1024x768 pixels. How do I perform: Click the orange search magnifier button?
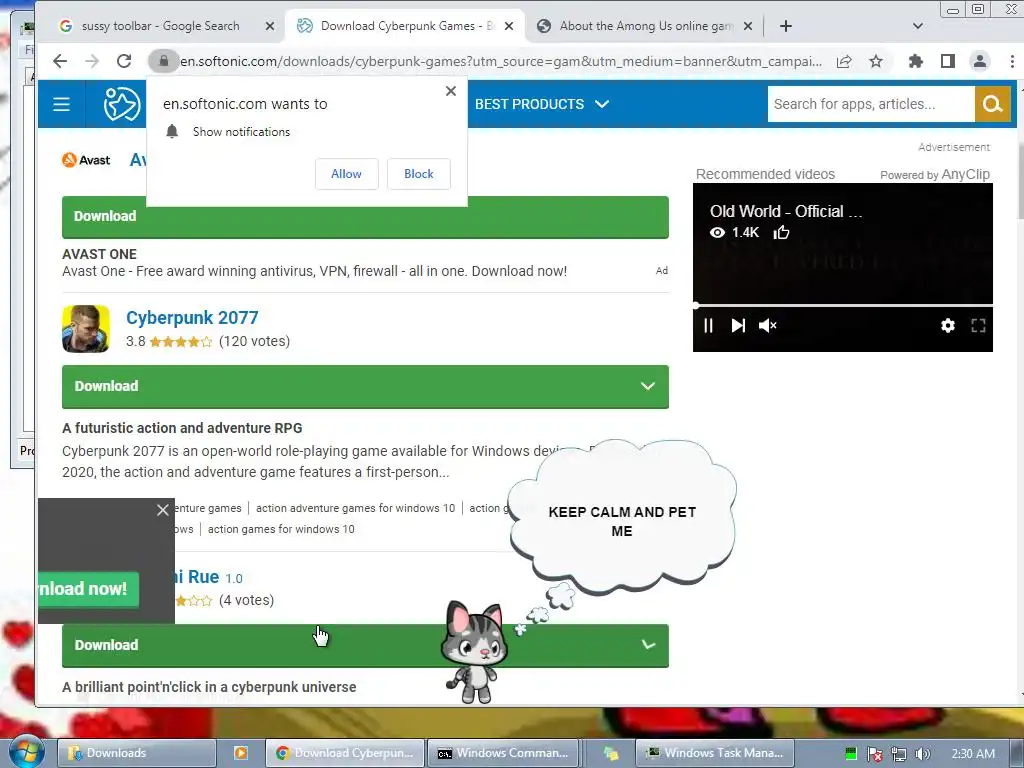[x=993, y=104]
